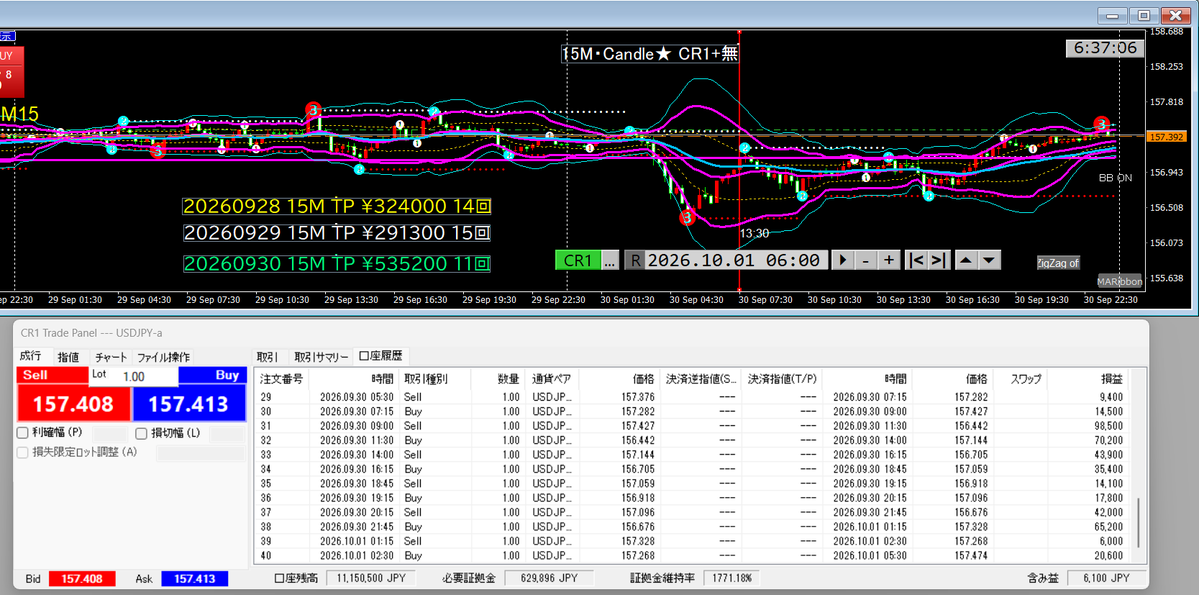Slow replay with the minus button
The width and height of the screenshot is (1199, 595).
point(866,260)
